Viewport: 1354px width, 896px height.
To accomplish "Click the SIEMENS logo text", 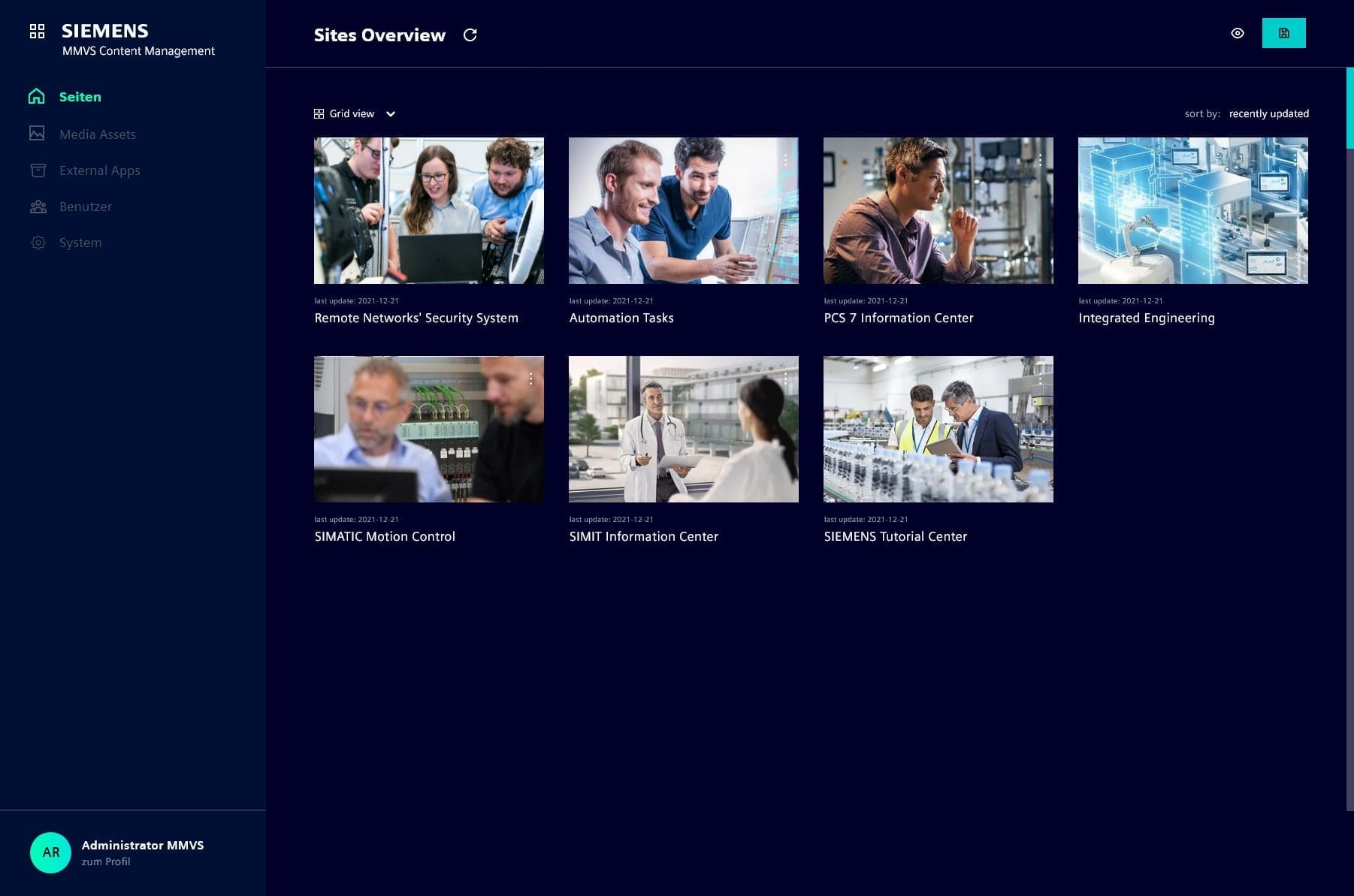I will tap(105, 31).
